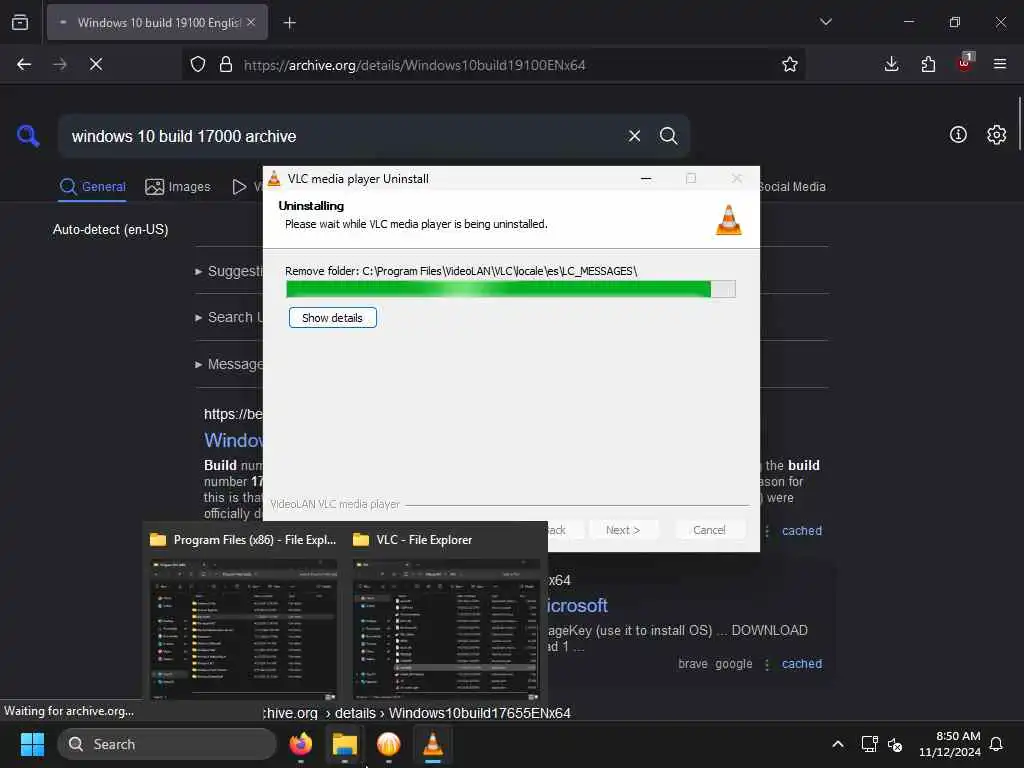Click the tracking protection shield icon

coord(198,64)
